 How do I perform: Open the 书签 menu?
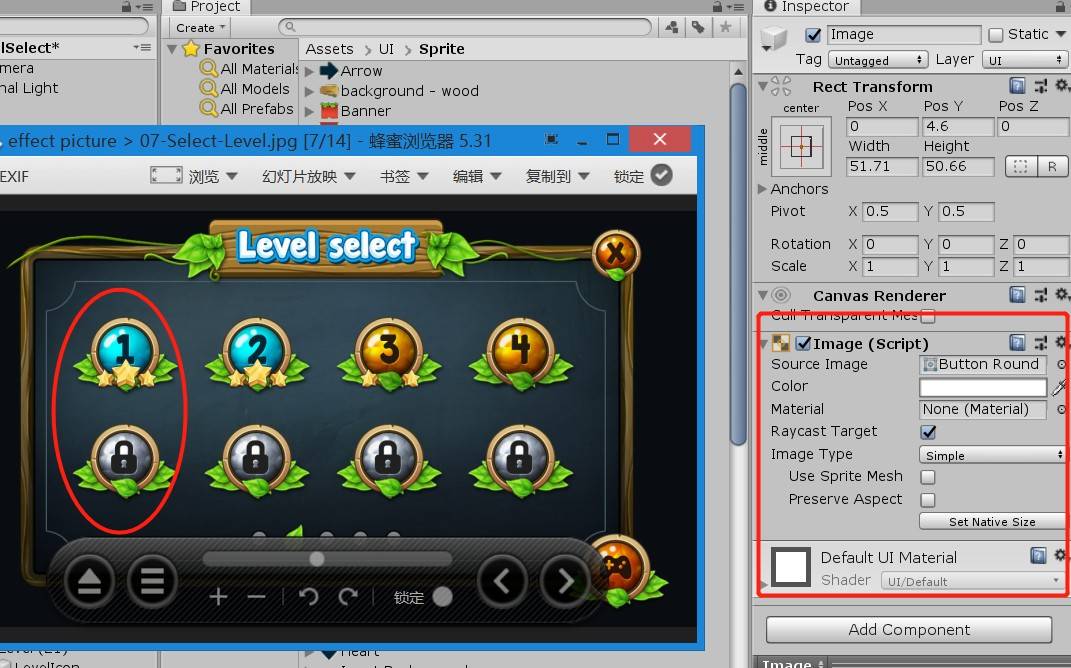click(404, 176)
